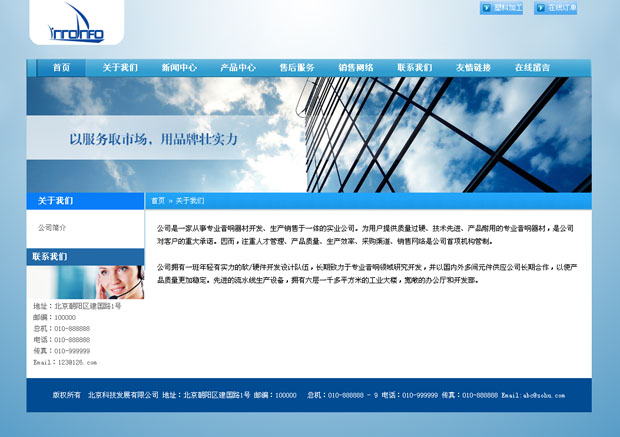Click the slogan 以服务取市场，用品牌壮实力

[154, 139]
